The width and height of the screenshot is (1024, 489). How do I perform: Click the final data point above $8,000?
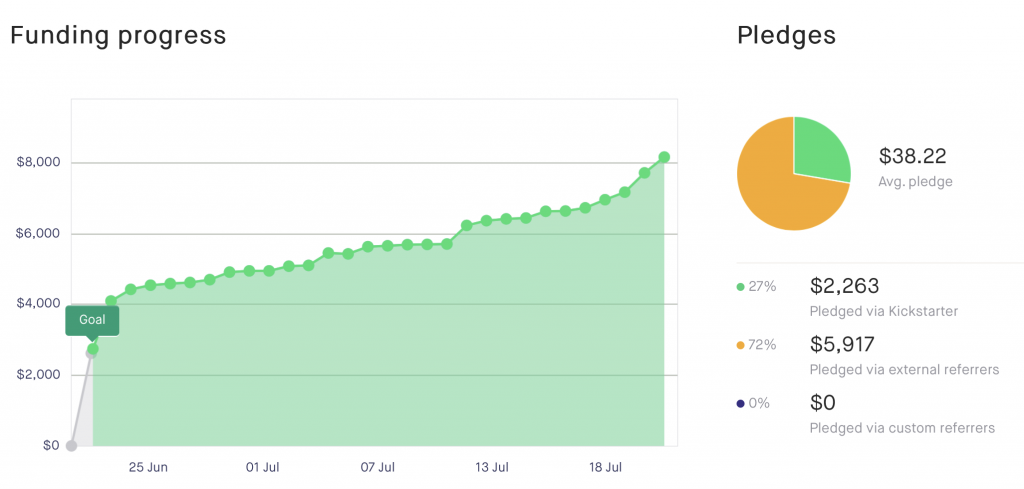(664, 157)
